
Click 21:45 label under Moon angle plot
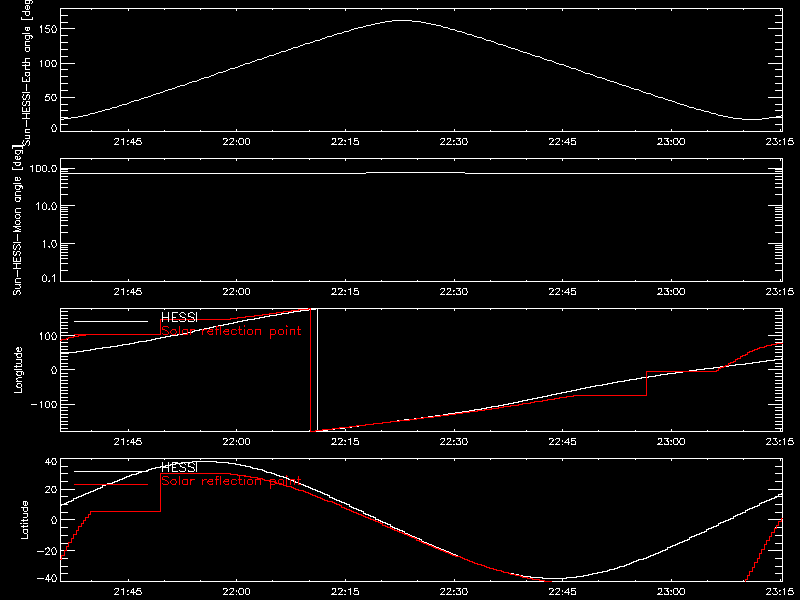tap(128, 291)
